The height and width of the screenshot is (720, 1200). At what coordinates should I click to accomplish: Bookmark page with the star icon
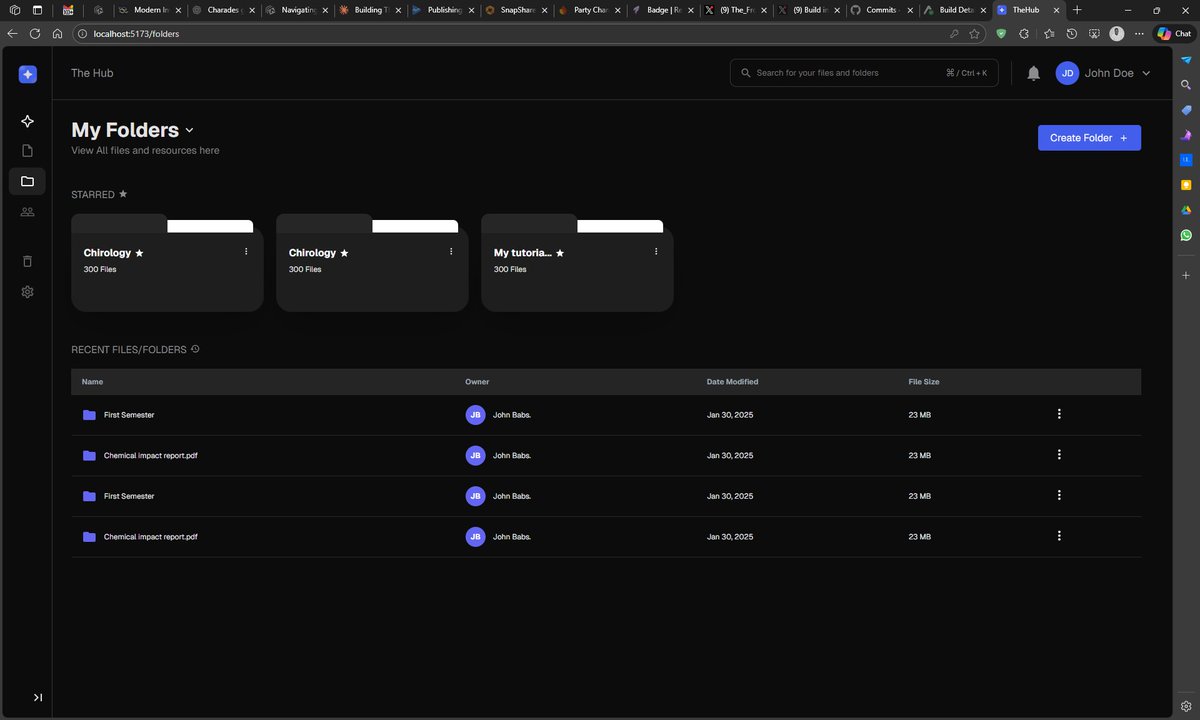(x=974, y=33)
